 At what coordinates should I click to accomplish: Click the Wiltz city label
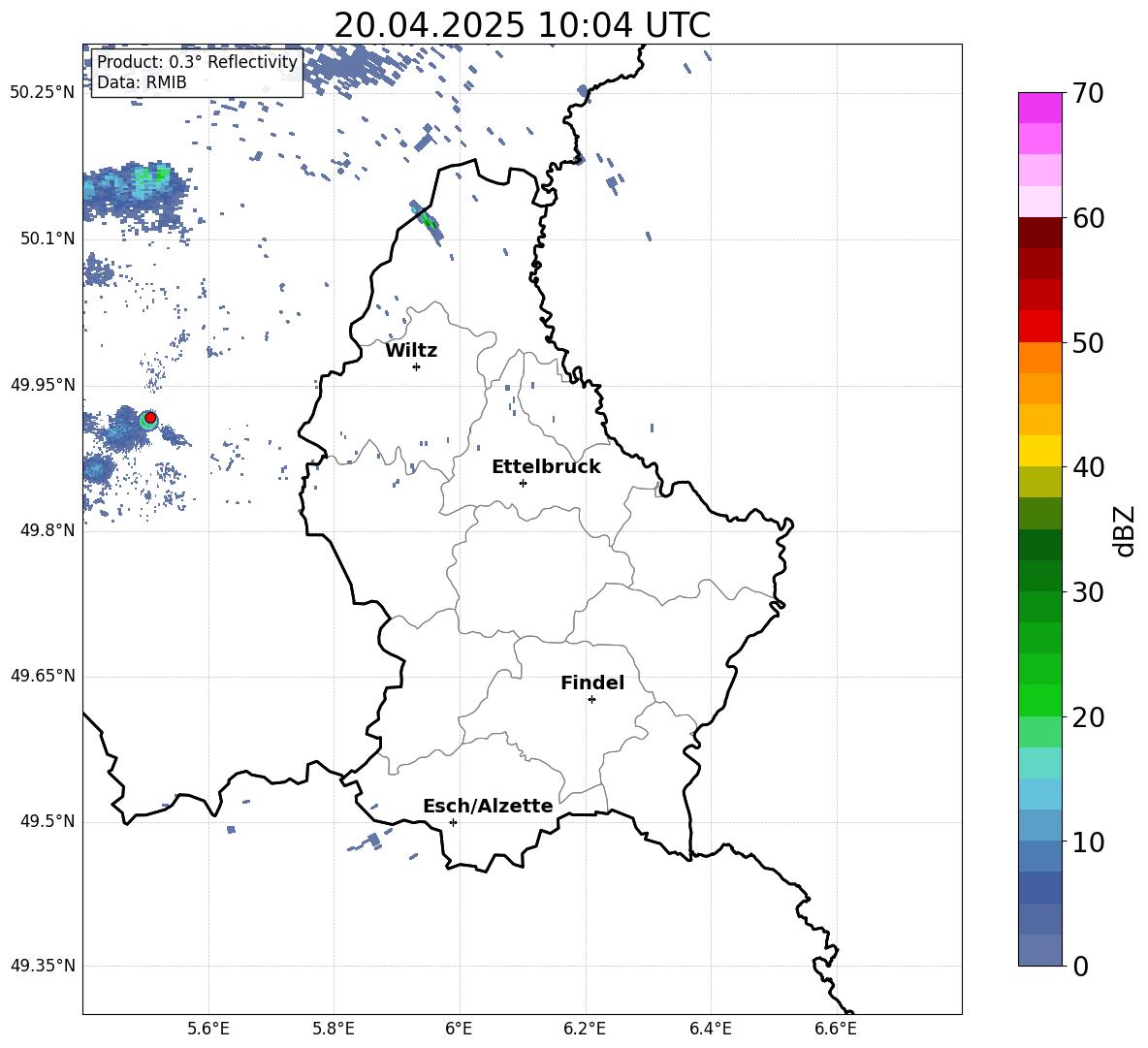pos(411,351)
